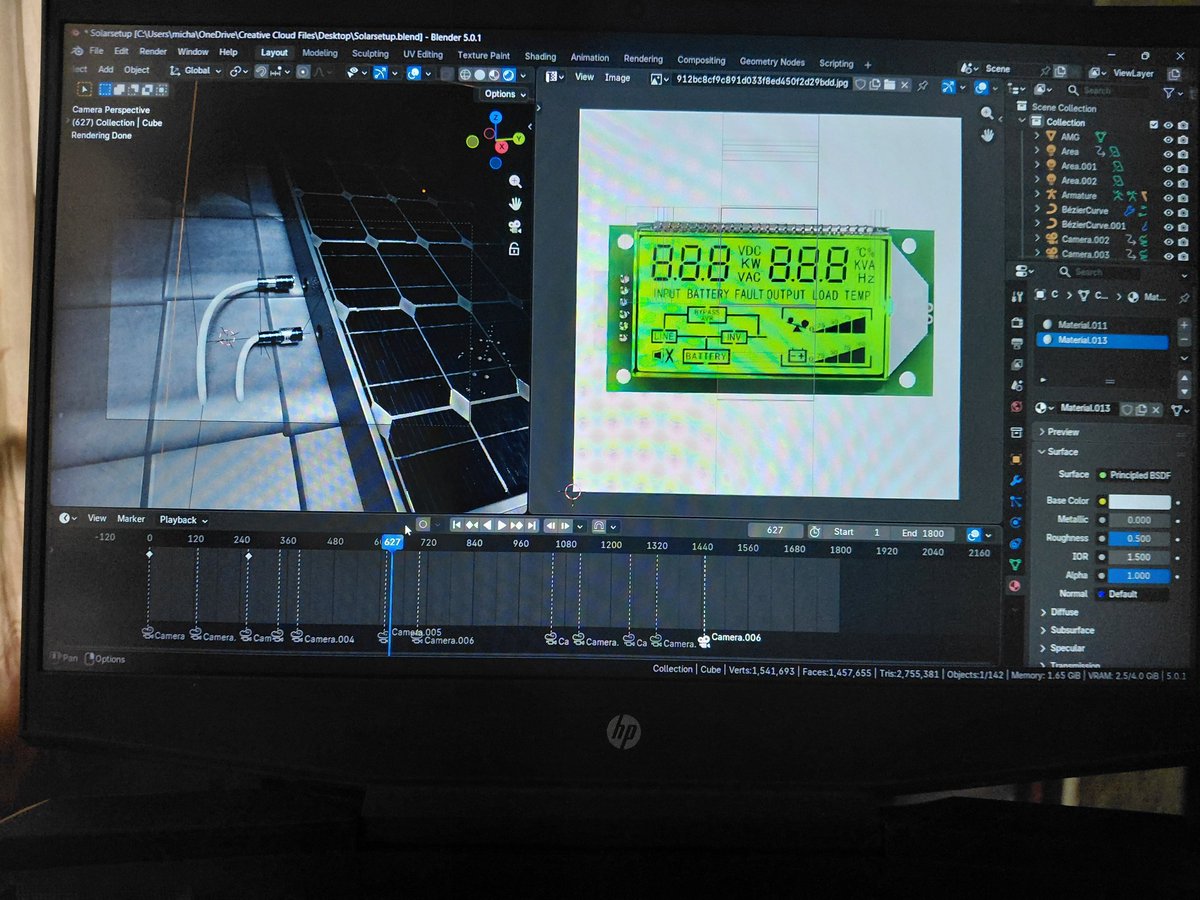Open the viewport Options dropdown
This screenshot has height=900, width=1200.
503,94
